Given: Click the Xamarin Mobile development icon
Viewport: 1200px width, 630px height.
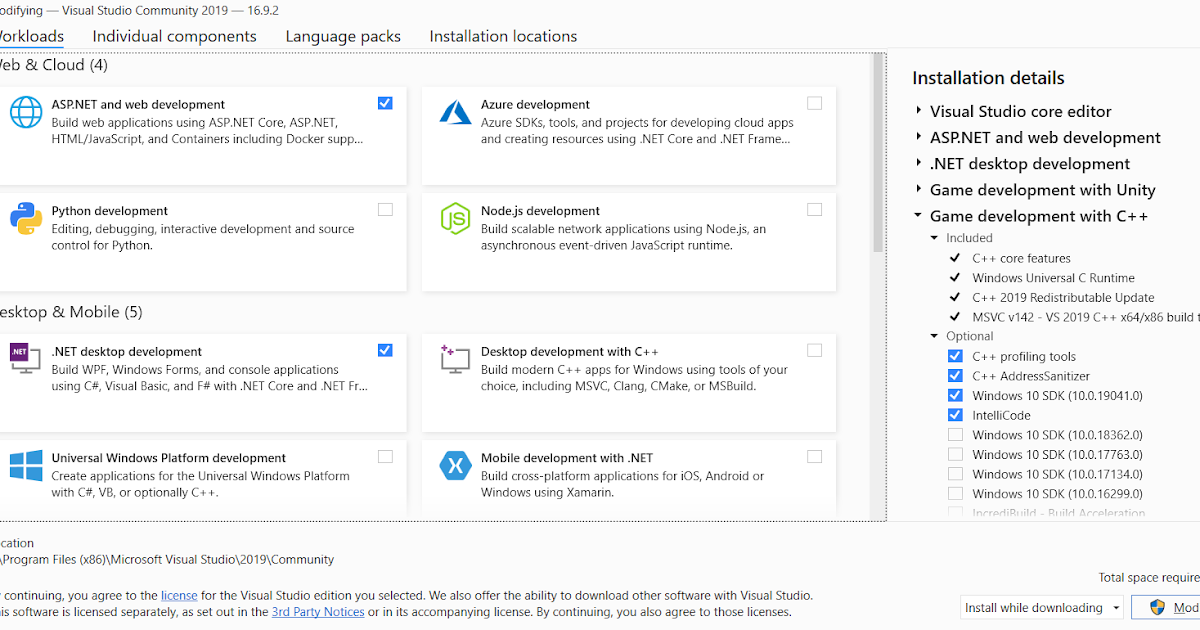Looking at the screenshot, I should (454, 466).
